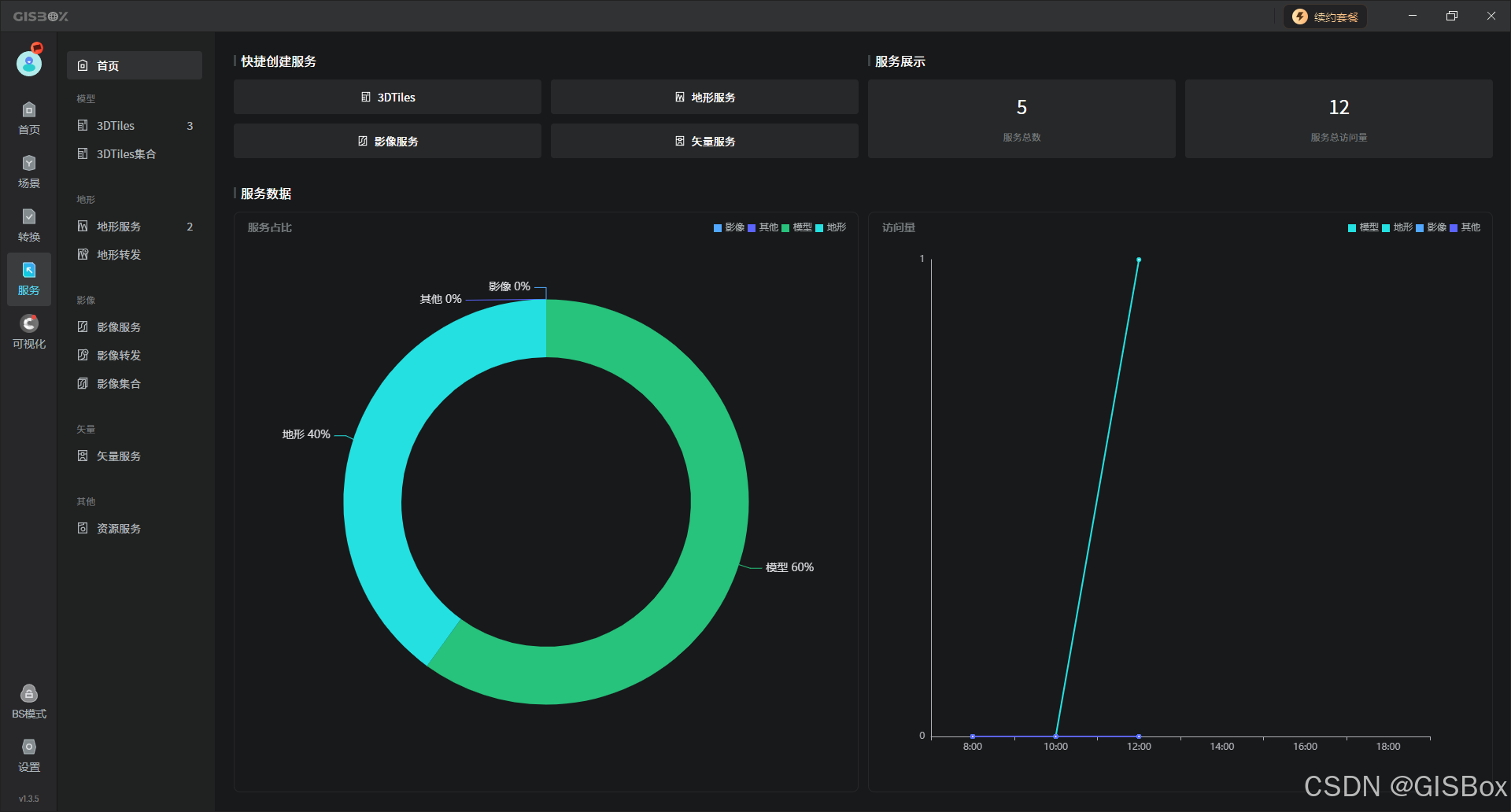Click the lightning icon beside 续约套餐
Screen dimensions: 1511x812
(1300, 17)
